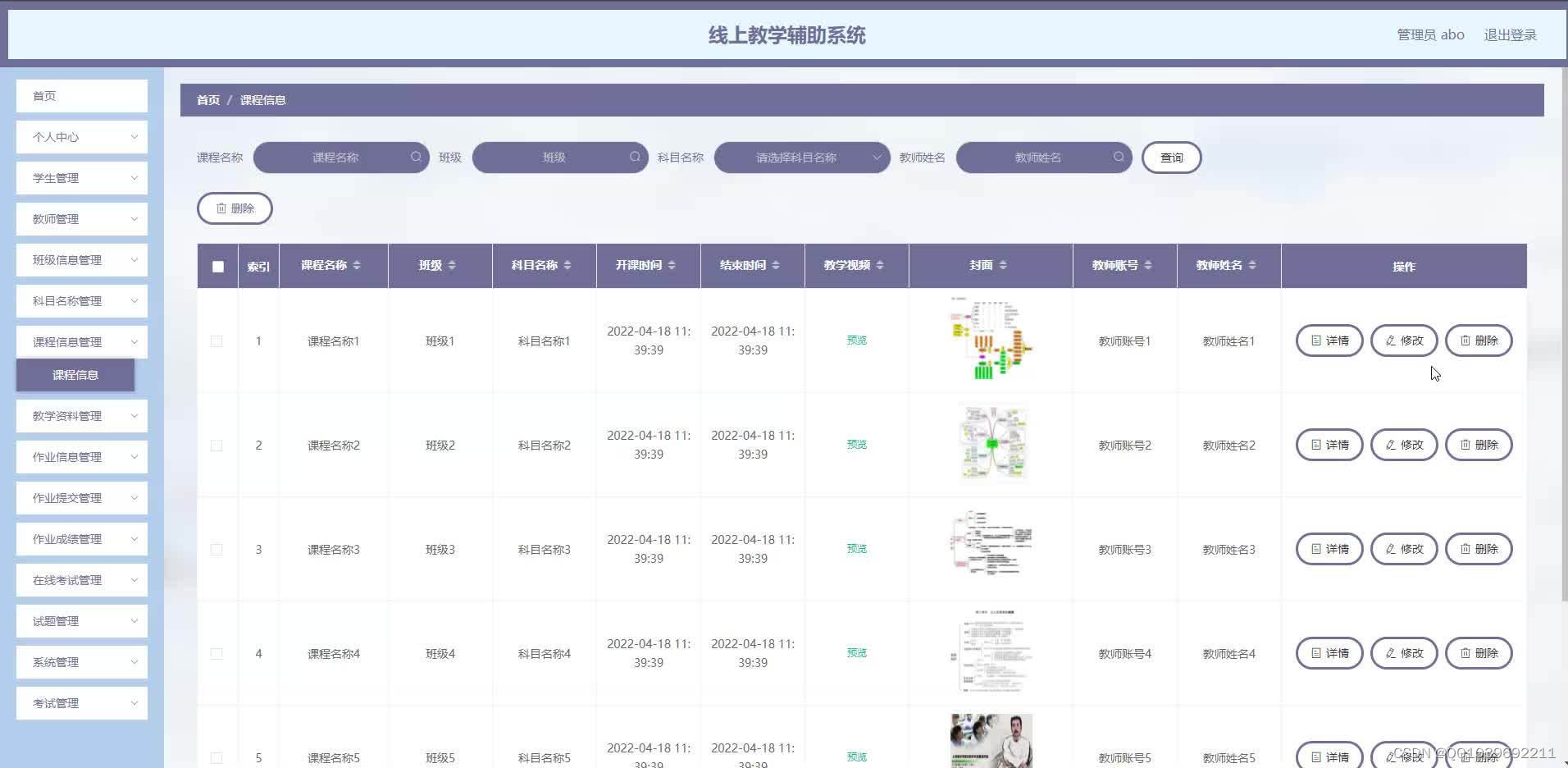
Task: Check the checkbox for row 3
Action: tap(217, 550)
